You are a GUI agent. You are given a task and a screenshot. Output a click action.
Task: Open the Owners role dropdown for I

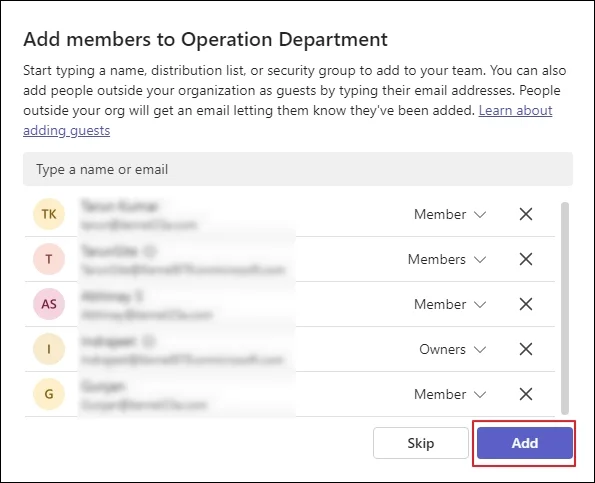point(452,349)
